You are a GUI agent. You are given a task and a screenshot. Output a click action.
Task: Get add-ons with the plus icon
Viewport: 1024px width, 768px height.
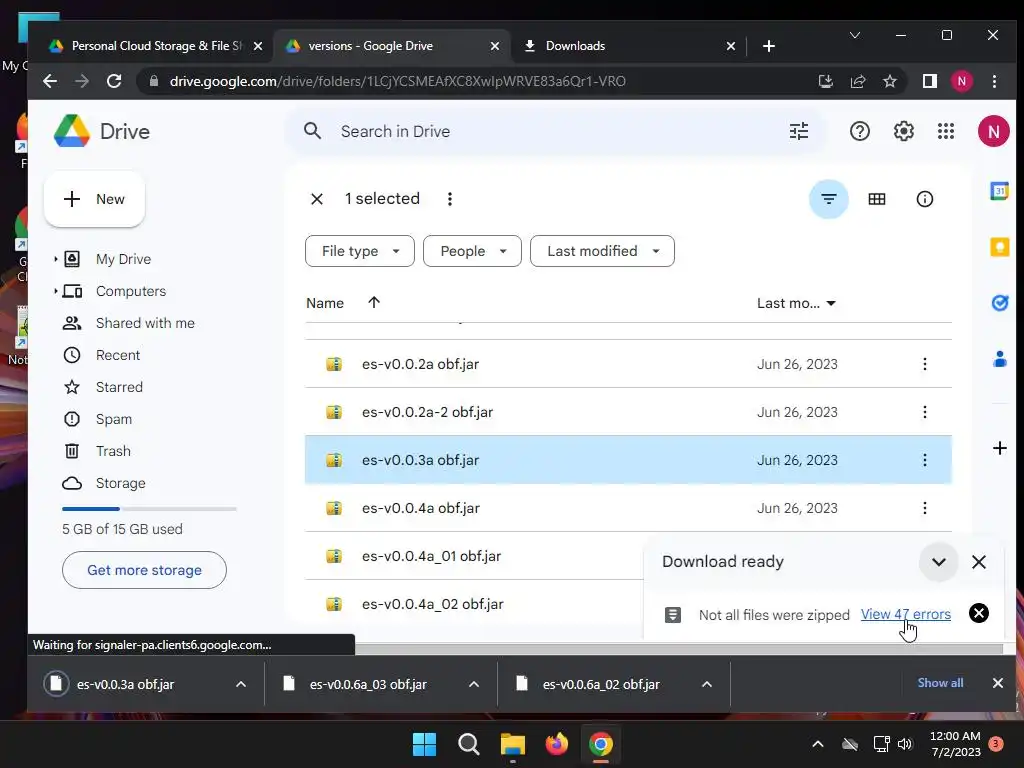click(999, 448)
